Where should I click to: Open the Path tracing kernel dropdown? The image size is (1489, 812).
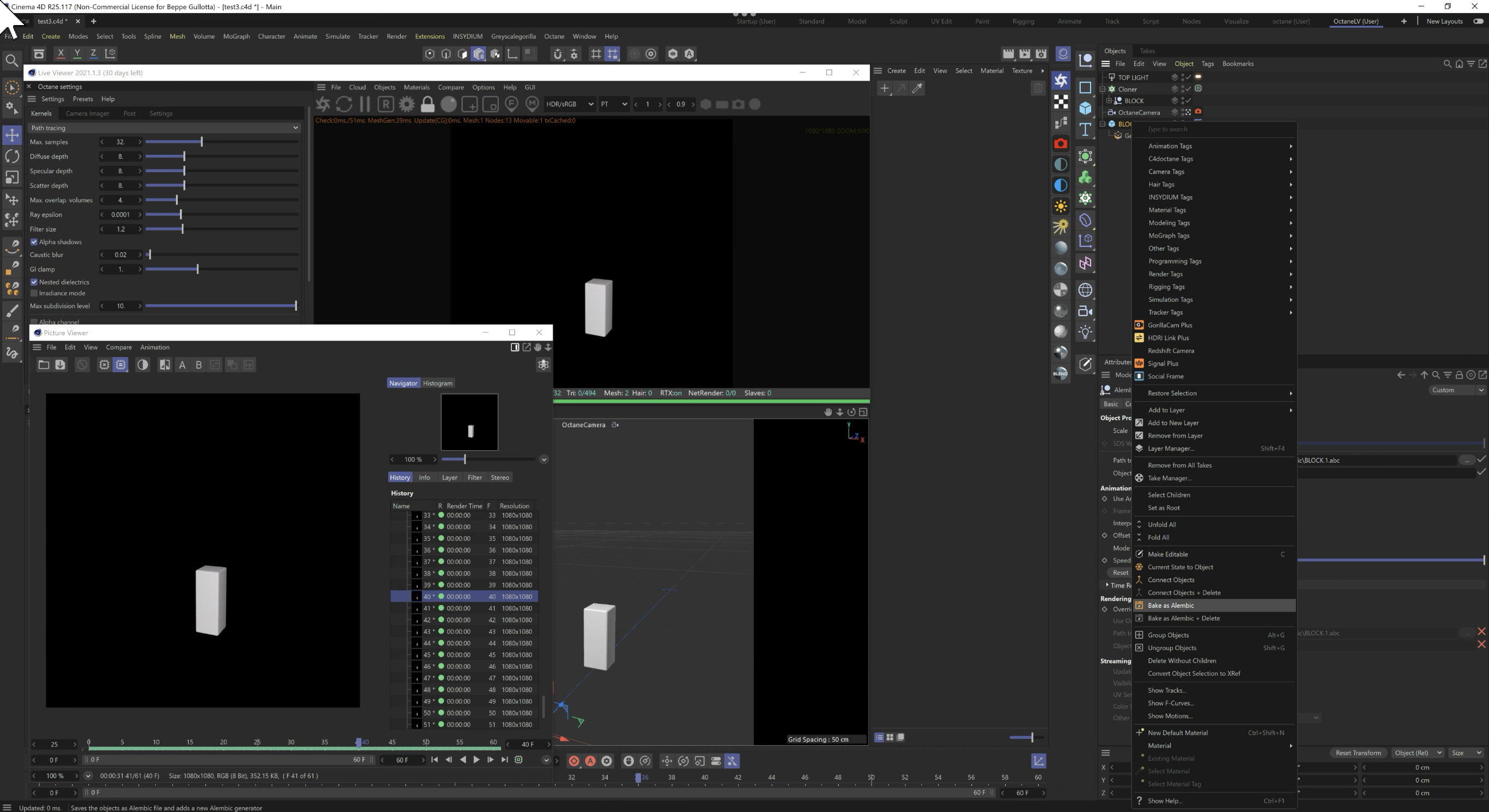(164, 128)
